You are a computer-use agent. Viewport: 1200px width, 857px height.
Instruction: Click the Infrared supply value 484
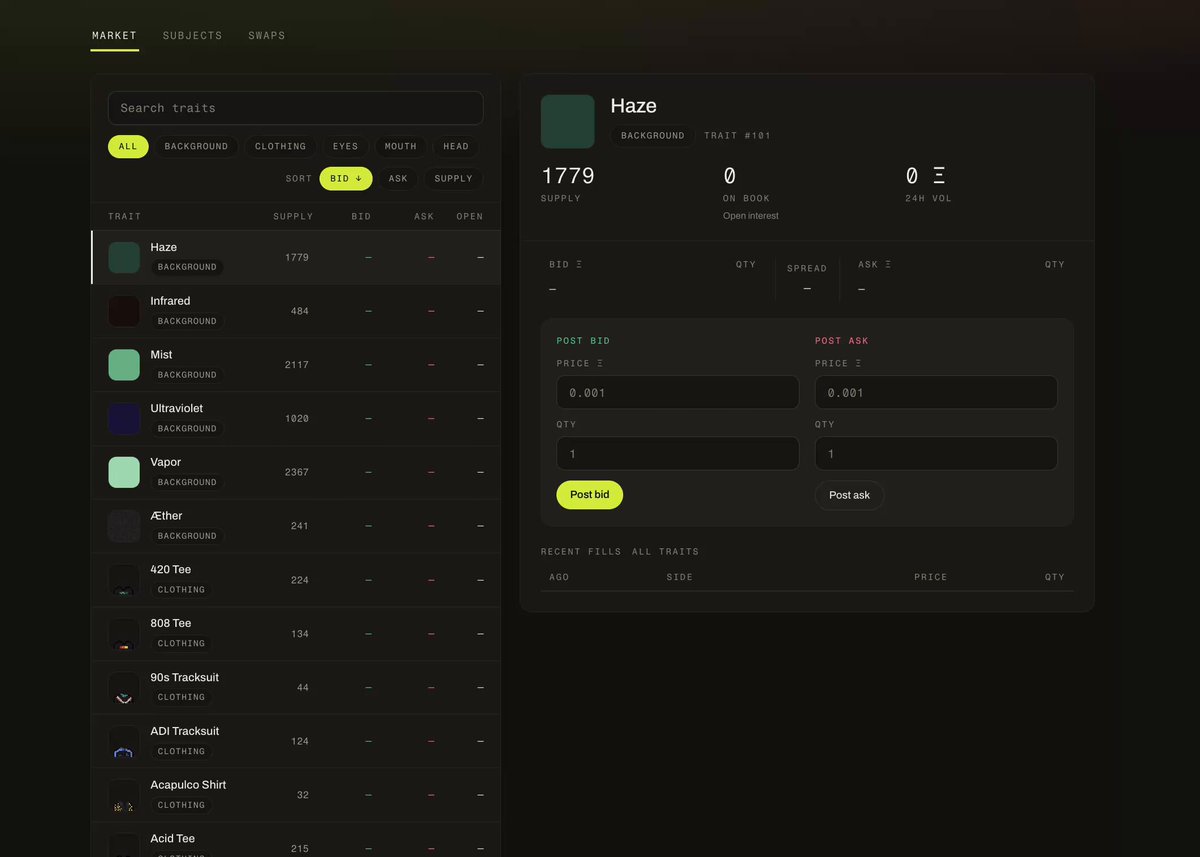(x=300, y=311)
